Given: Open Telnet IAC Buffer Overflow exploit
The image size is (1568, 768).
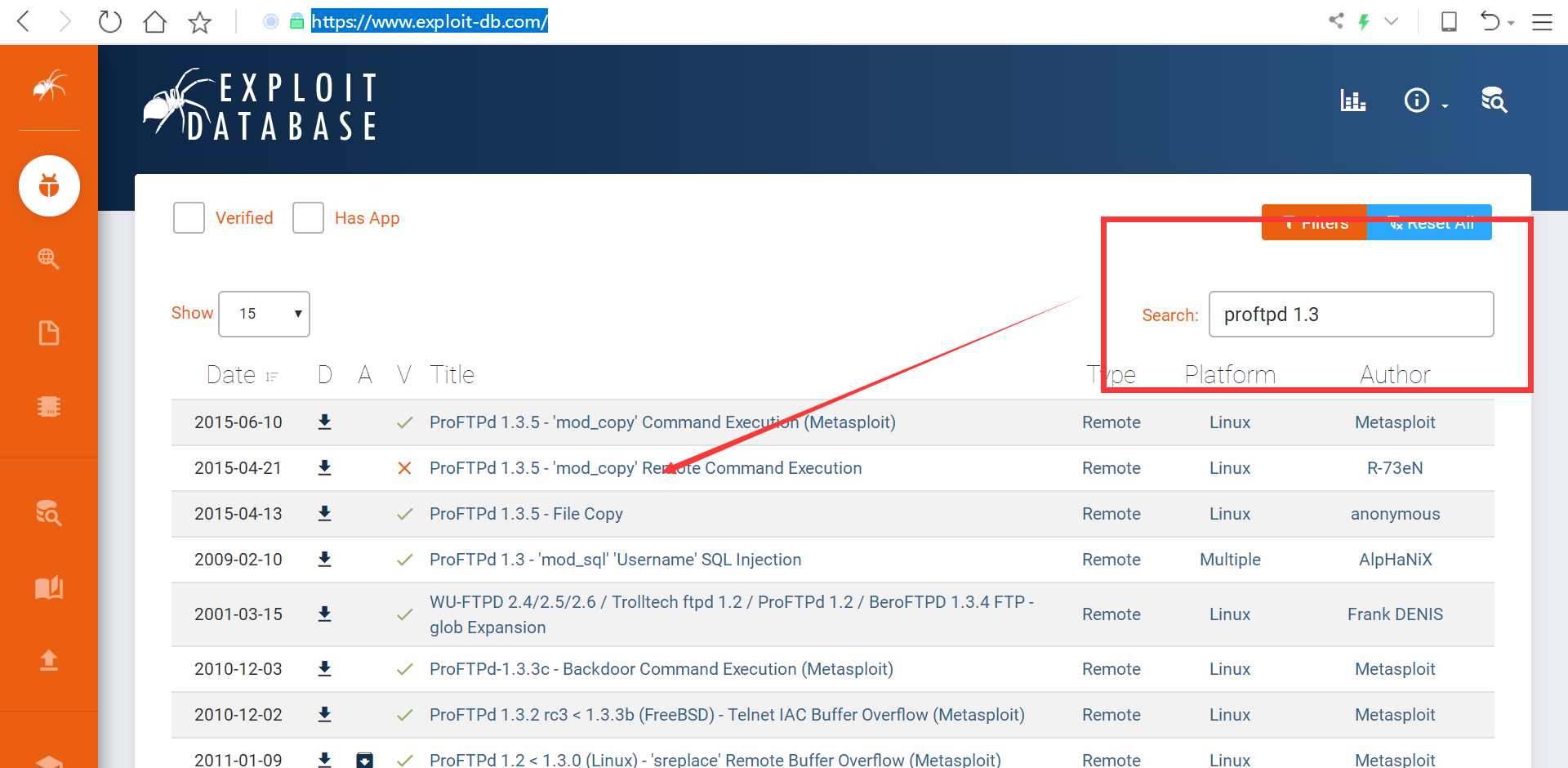Looking at the screenshot, I should point(727,715).
